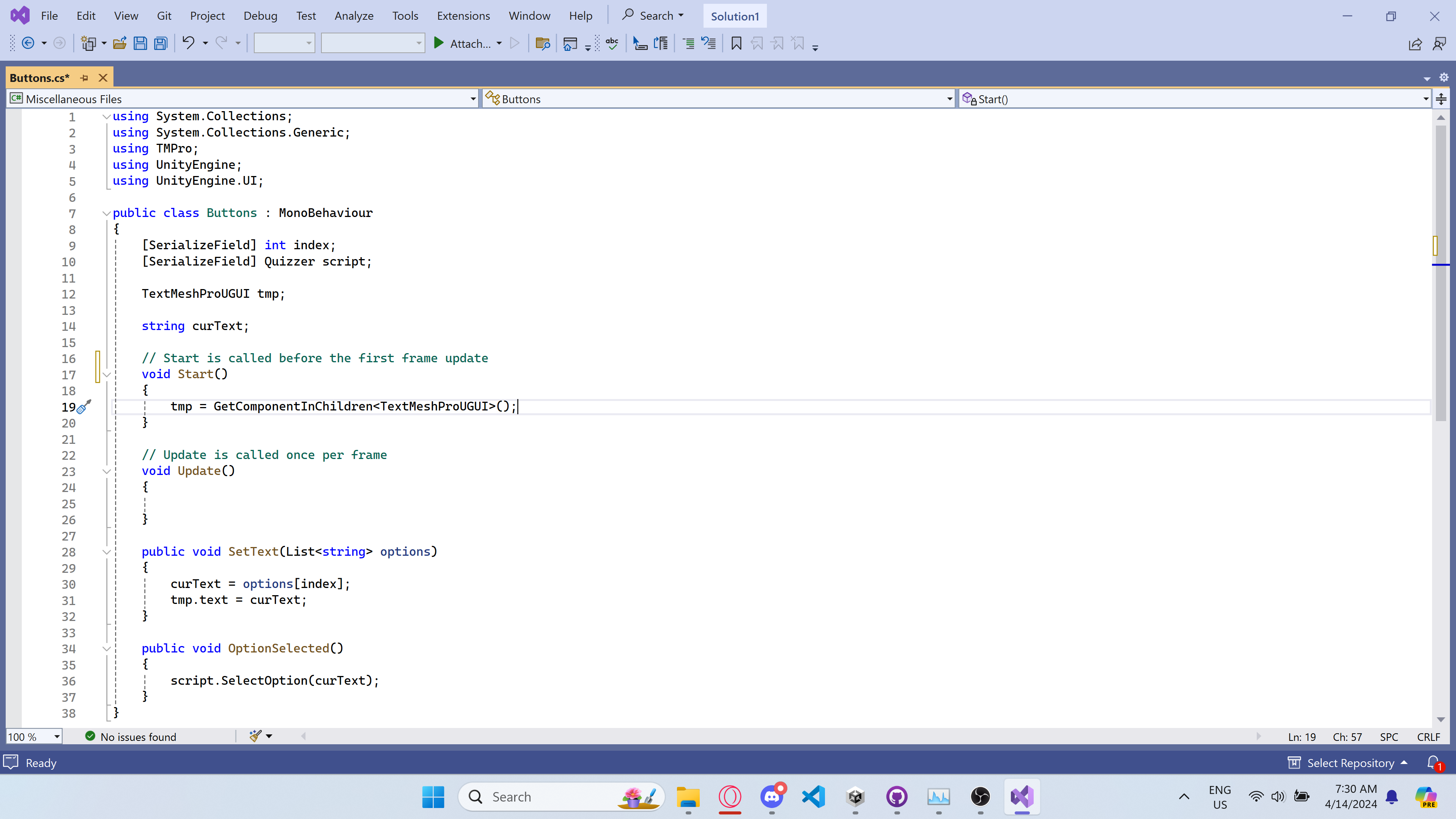Open the Debug menu
This screenshot has width=1456, height=819.
(260, 16)
